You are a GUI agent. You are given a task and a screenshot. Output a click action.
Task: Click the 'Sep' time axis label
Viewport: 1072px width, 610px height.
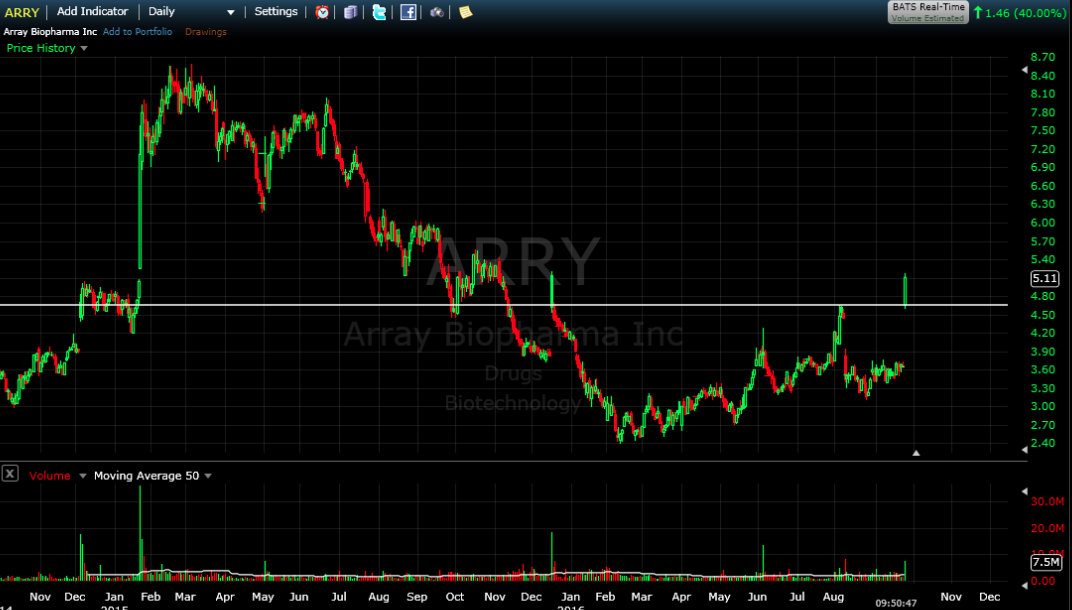click(x=416, y=597)
